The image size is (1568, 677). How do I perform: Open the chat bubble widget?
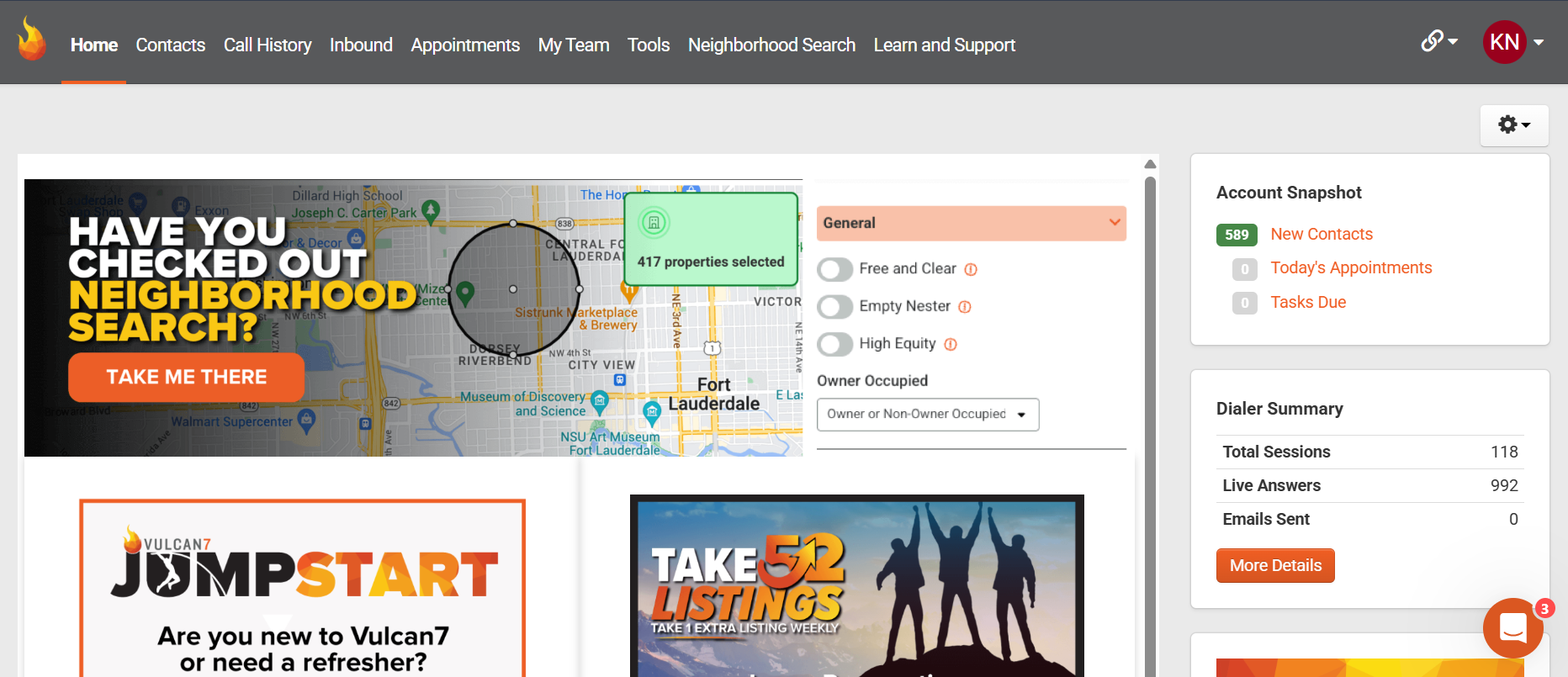pyautogui.click(x=1512, y=627)
